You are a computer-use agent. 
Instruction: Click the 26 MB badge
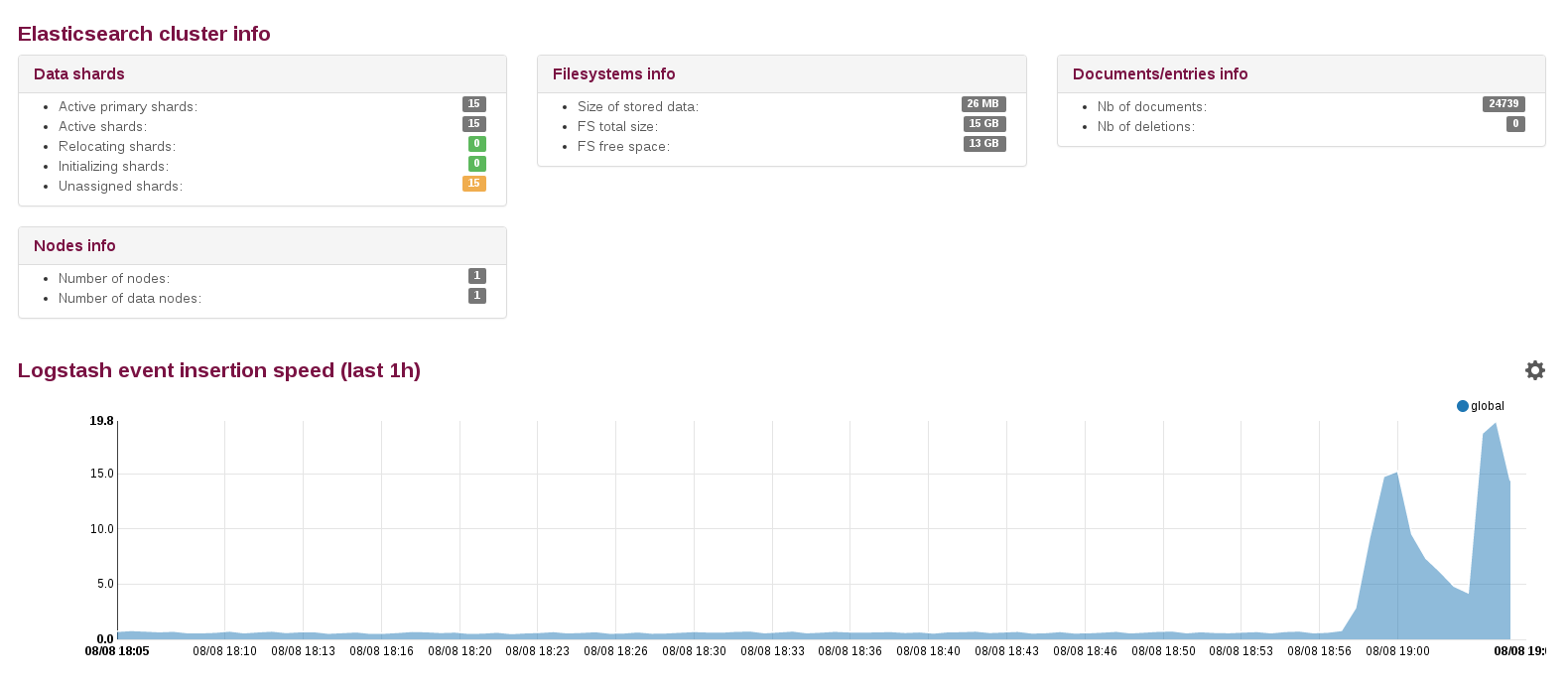click(983, 104)
